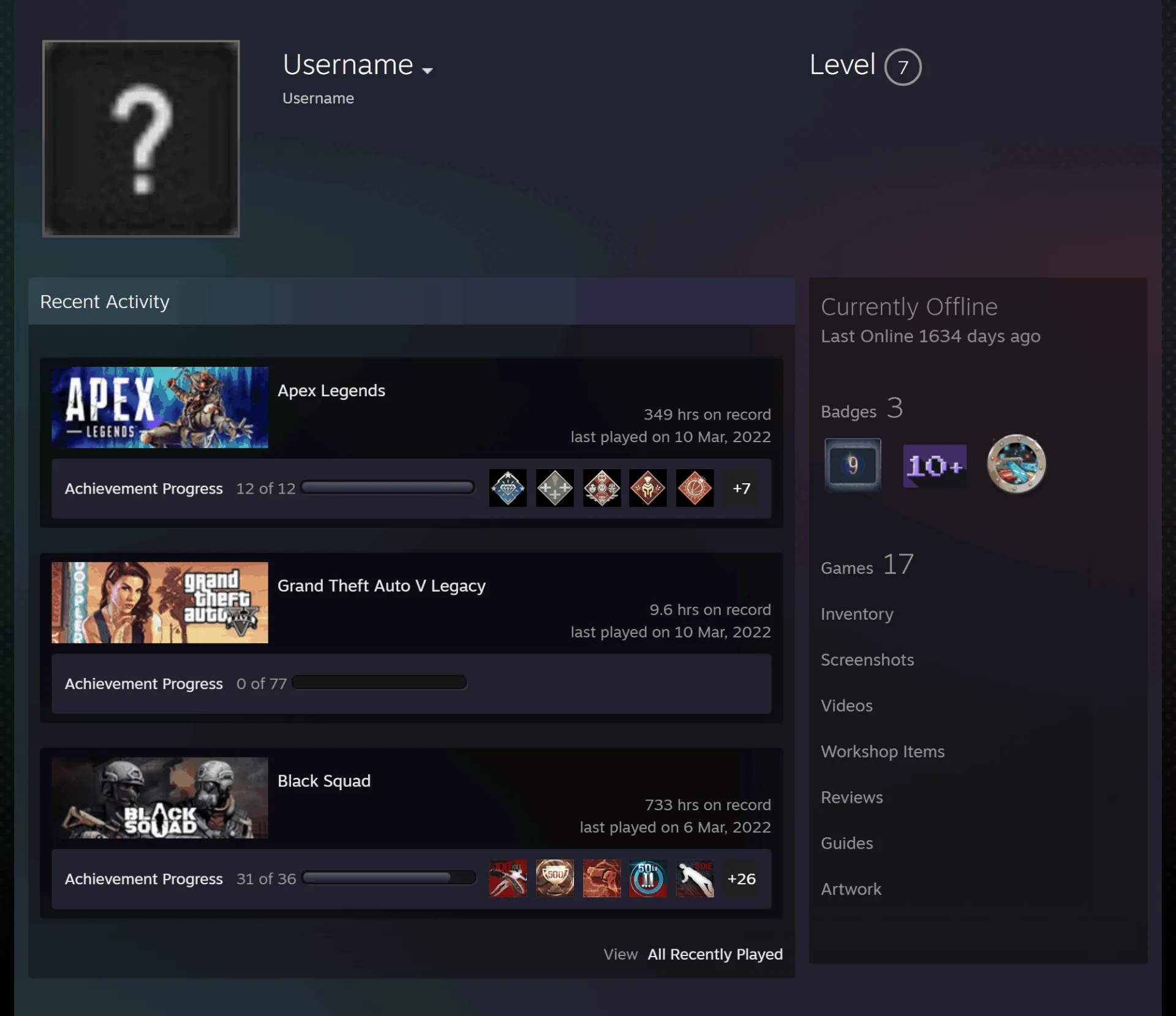This screenshot has width=1176, height=1016.
Task: Click the Apex Legends title link
Action: click(331, 391)
